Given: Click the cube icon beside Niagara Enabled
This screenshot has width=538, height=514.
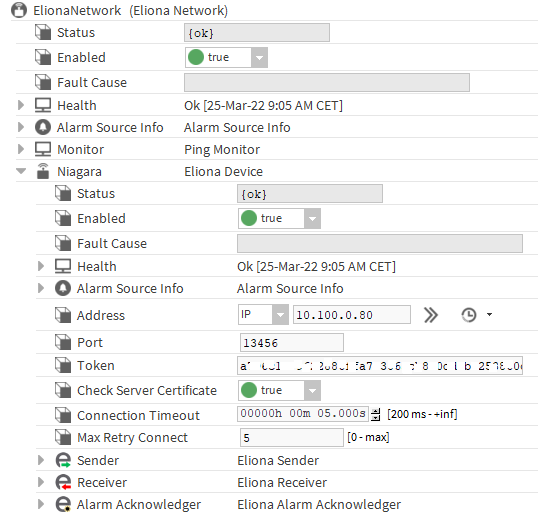Looking at the screenshot, I should pyautogui.click(x=63, y=218).
